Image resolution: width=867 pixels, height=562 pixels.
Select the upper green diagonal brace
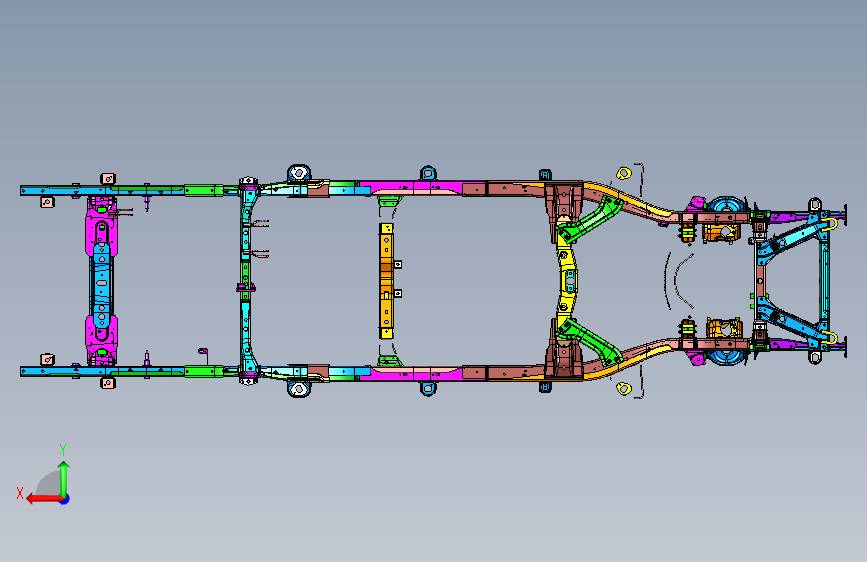tap(591, 221)
